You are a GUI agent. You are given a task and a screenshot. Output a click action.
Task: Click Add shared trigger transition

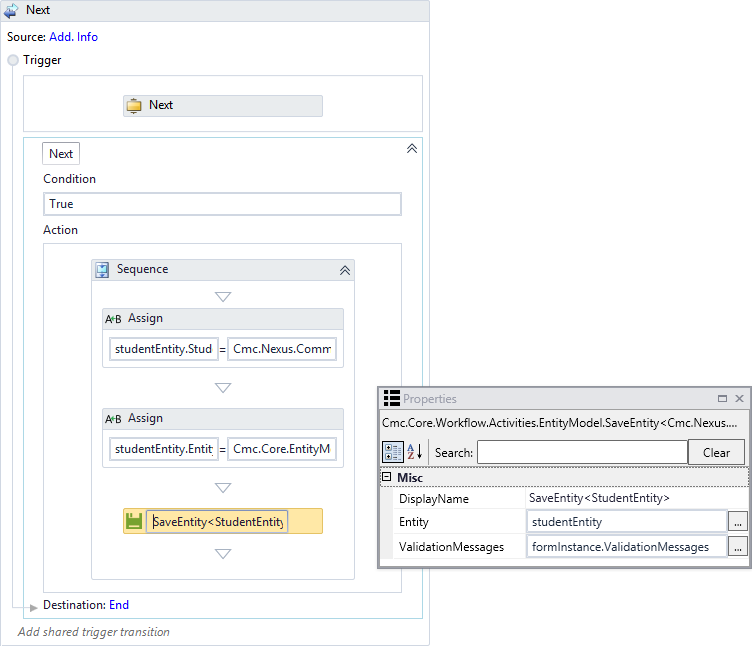click(x=94, y=632)
